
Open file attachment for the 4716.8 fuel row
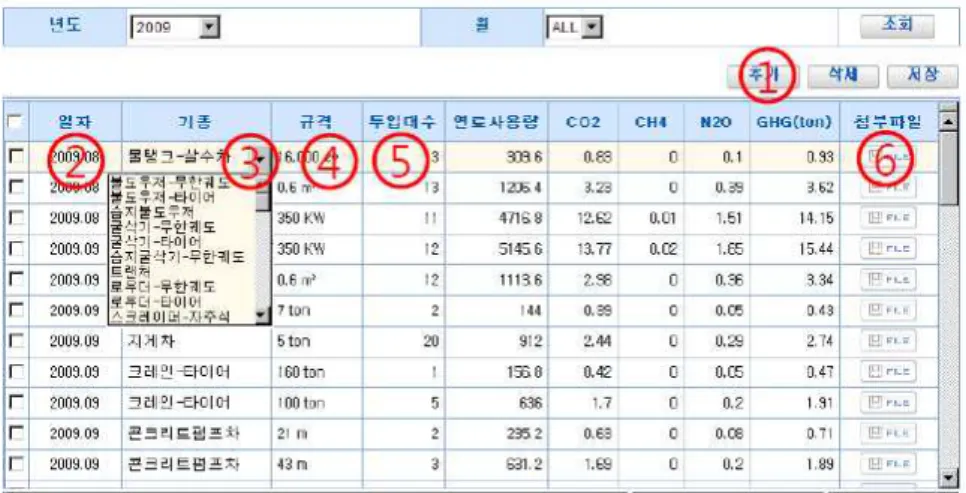pos(888,218)
